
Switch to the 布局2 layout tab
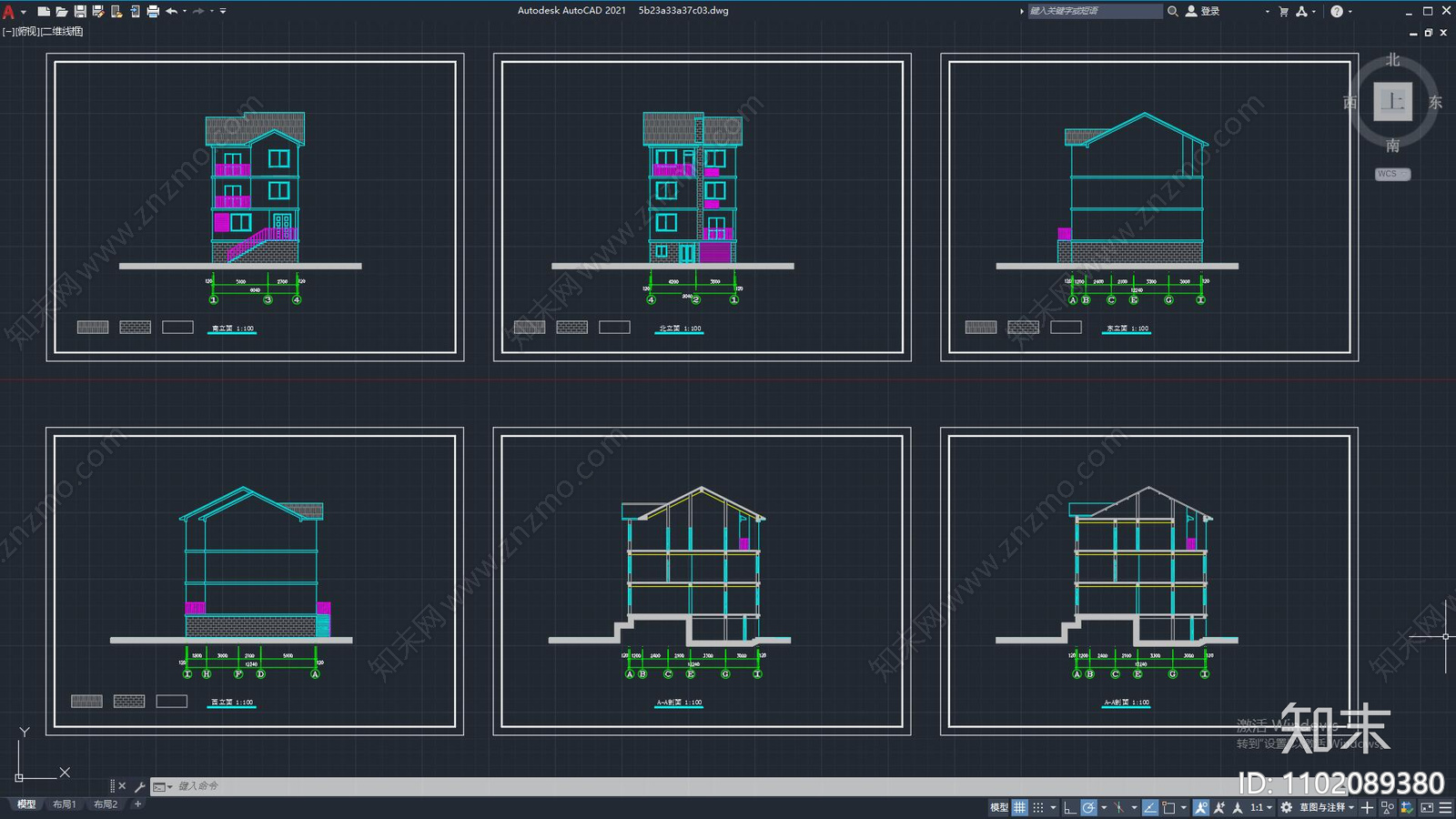(x=106, y=804)
